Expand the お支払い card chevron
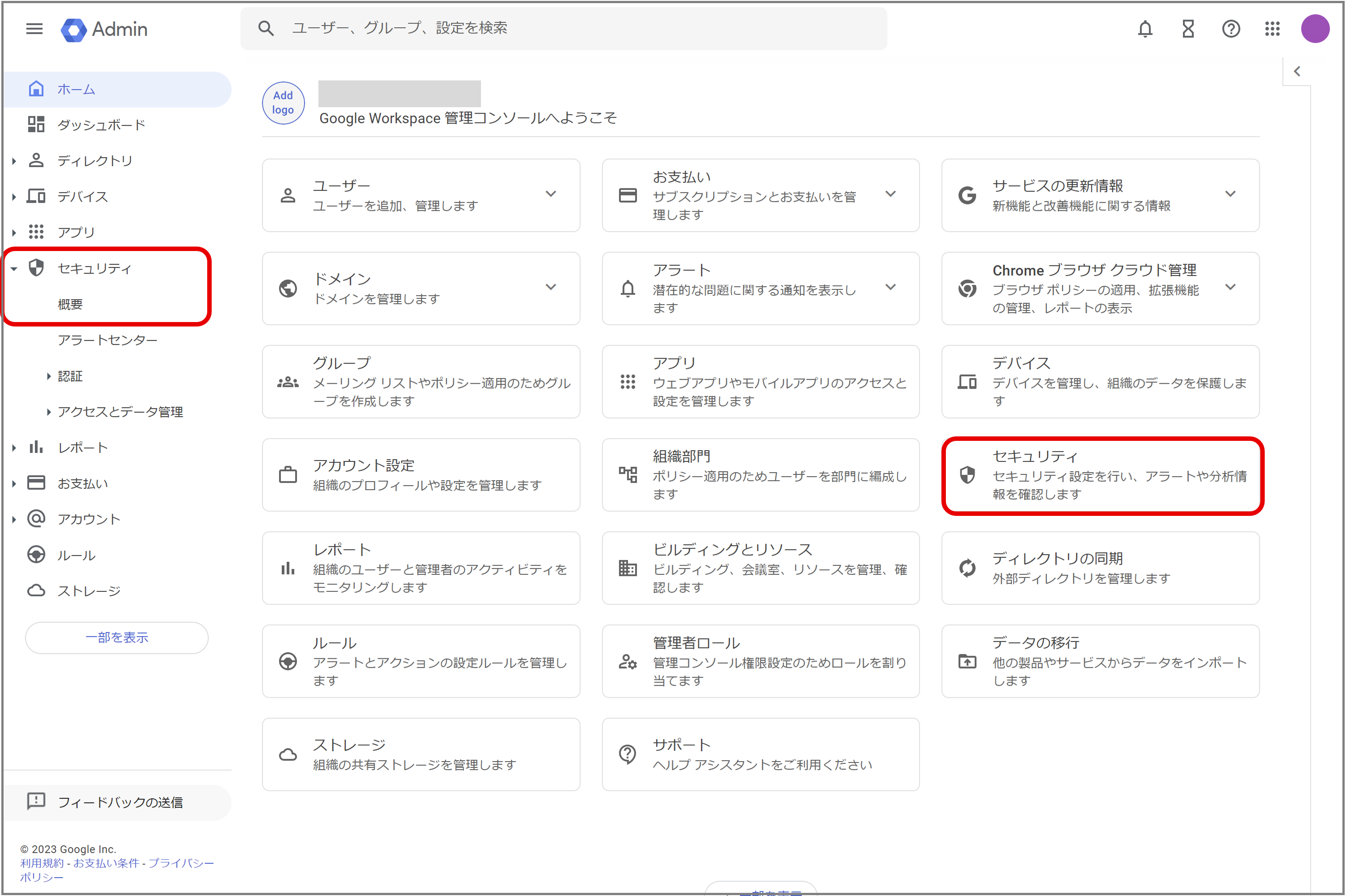 (890, 194)
